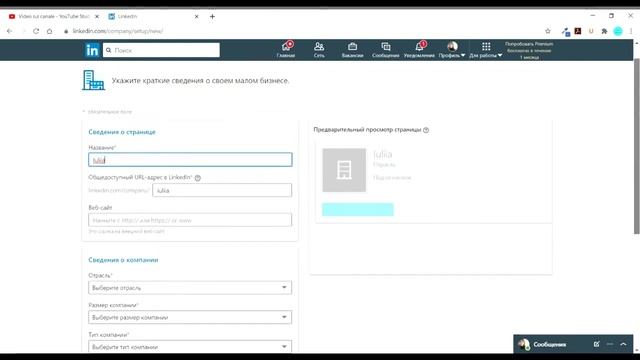640x360 pixels.
Task: Click the orange U extension icon
Action: point(591,31)
